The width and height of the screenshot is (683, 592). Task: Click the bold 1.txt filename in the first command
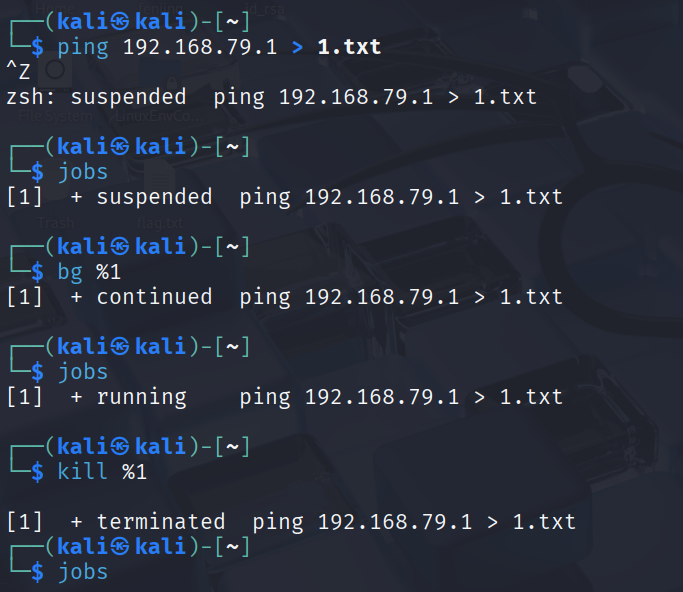tap(349, 47)
